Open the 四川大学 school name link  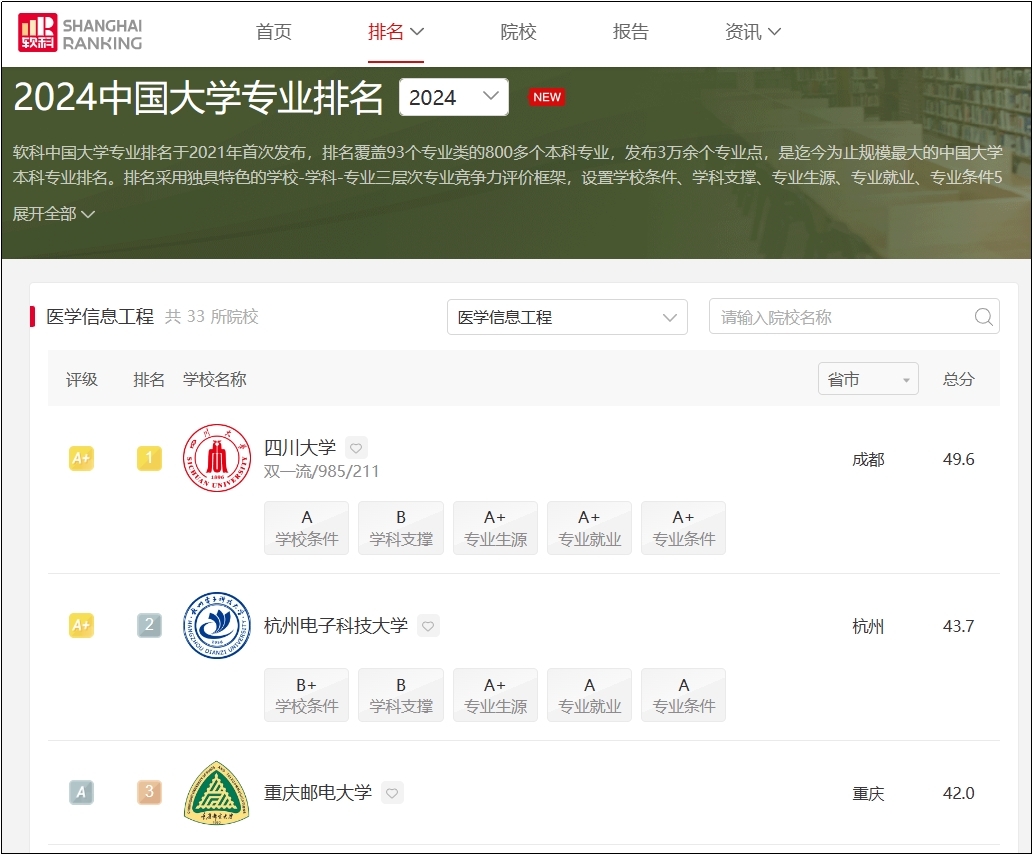(300, 447)
